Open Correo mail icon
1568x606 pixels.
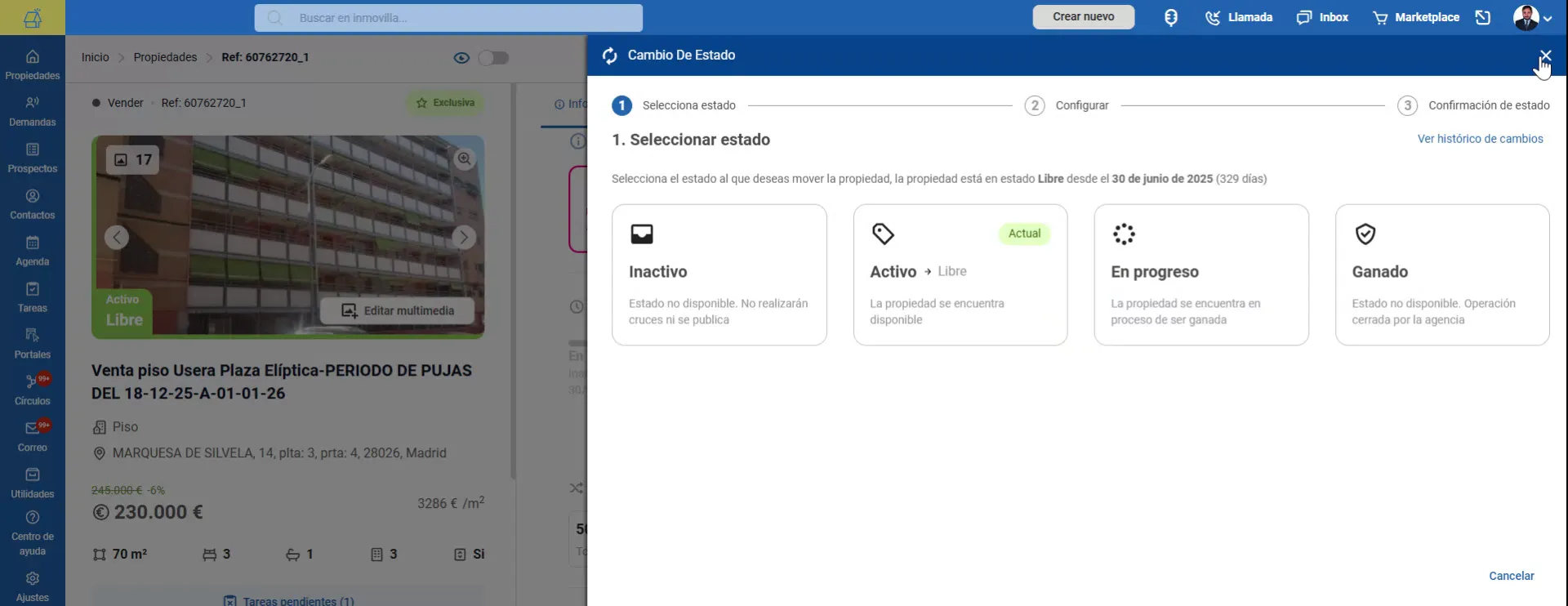pyautogui.click(x=33, y=428)
